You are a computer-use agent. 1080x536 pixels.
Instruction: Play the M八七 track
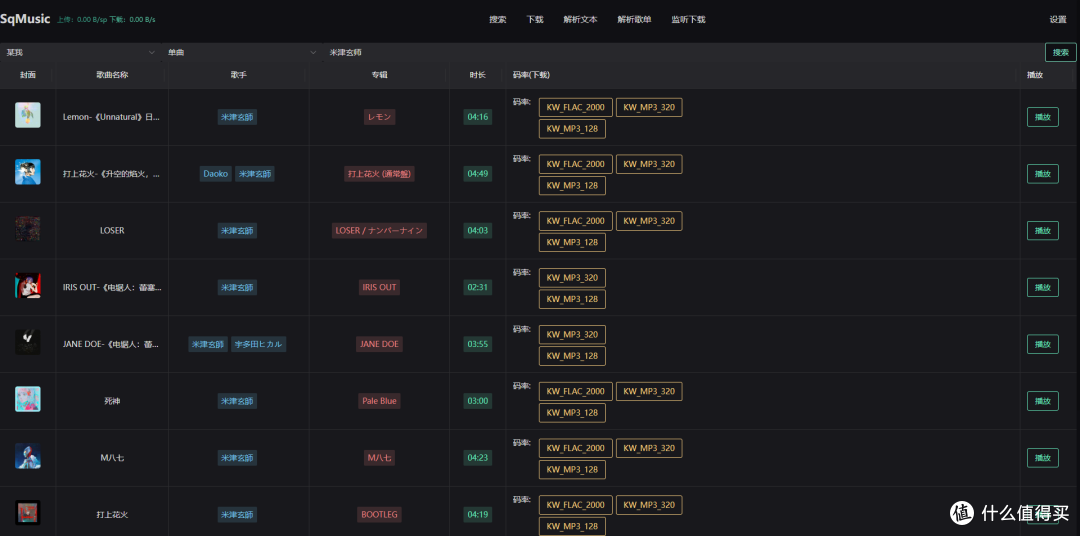1043,457
